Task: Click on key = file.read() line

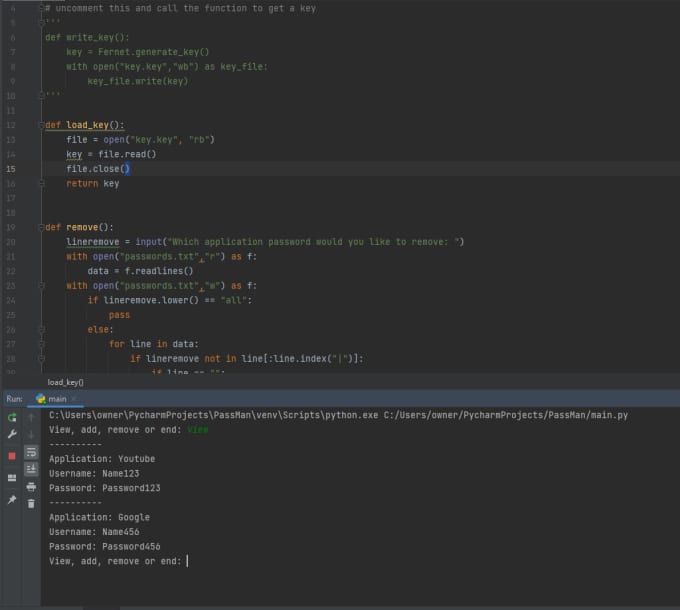Action: tap(111, 154)
